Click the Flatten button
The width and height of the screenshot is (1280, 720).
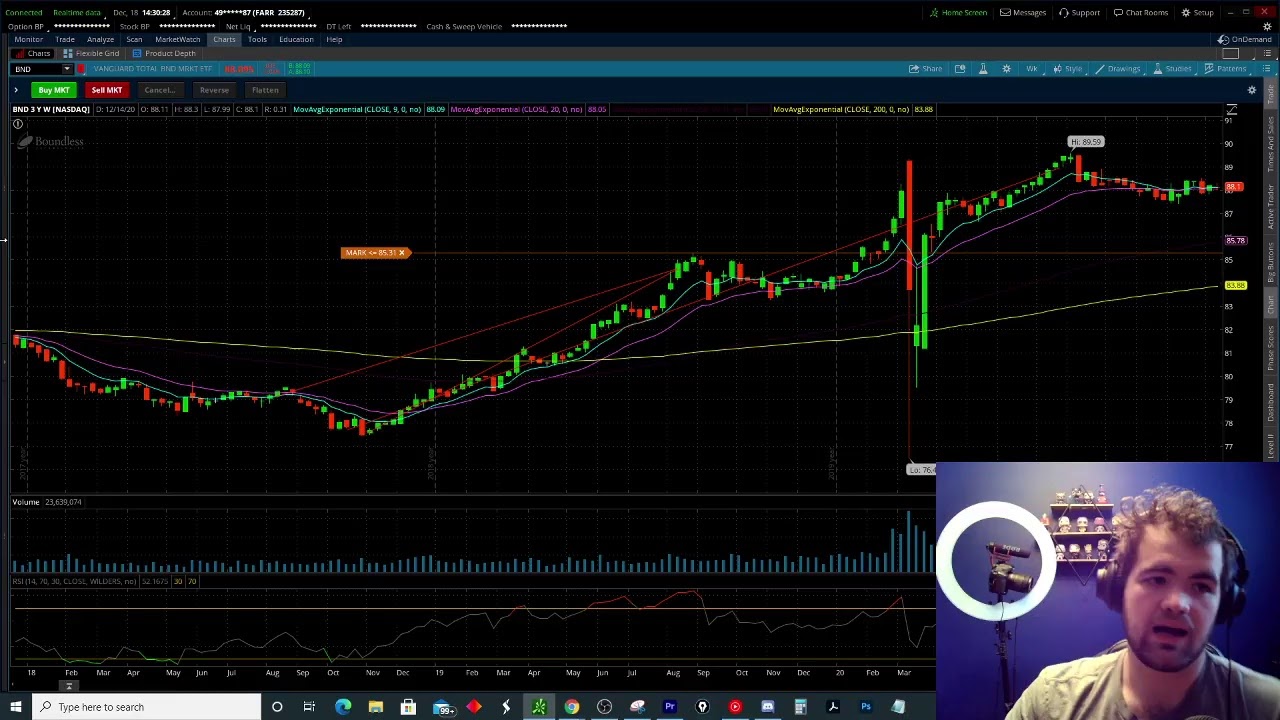(265, 90)
